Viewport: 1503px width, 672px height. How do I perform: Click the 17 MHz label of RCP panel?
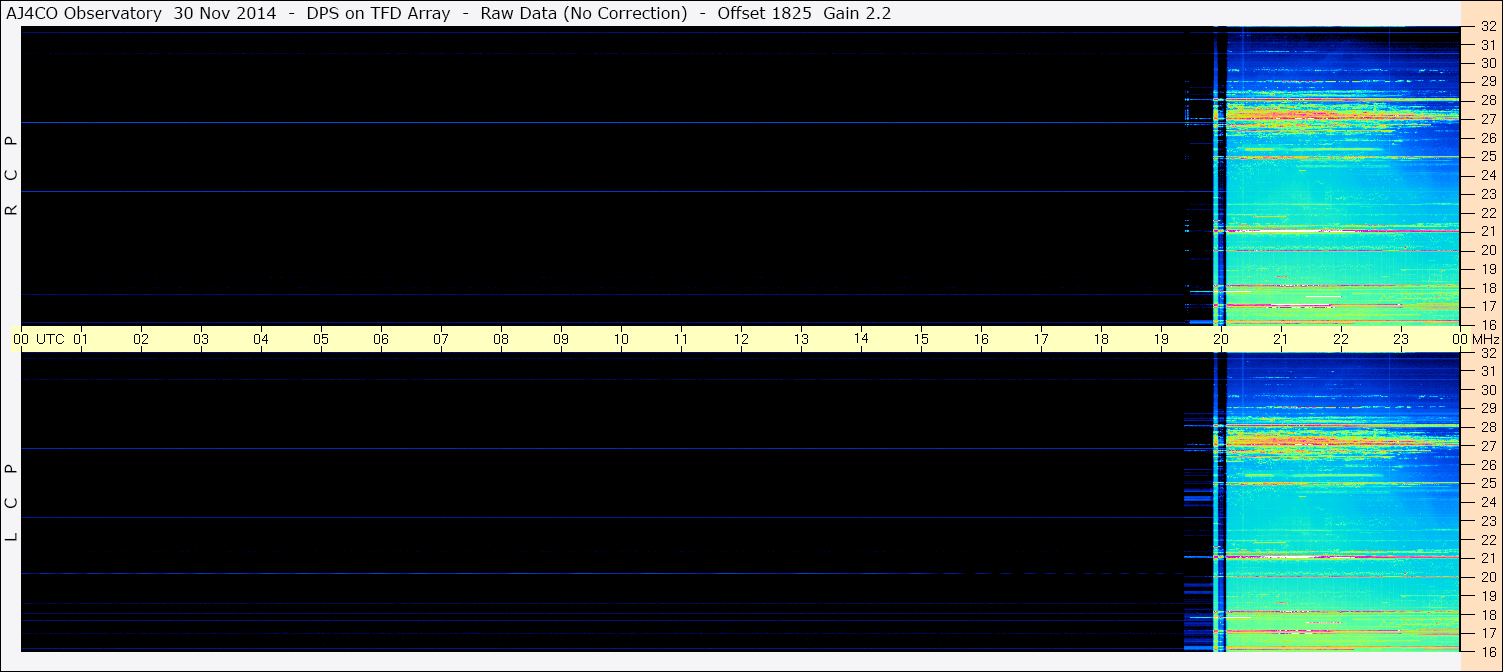click(x=1488, y=306)
